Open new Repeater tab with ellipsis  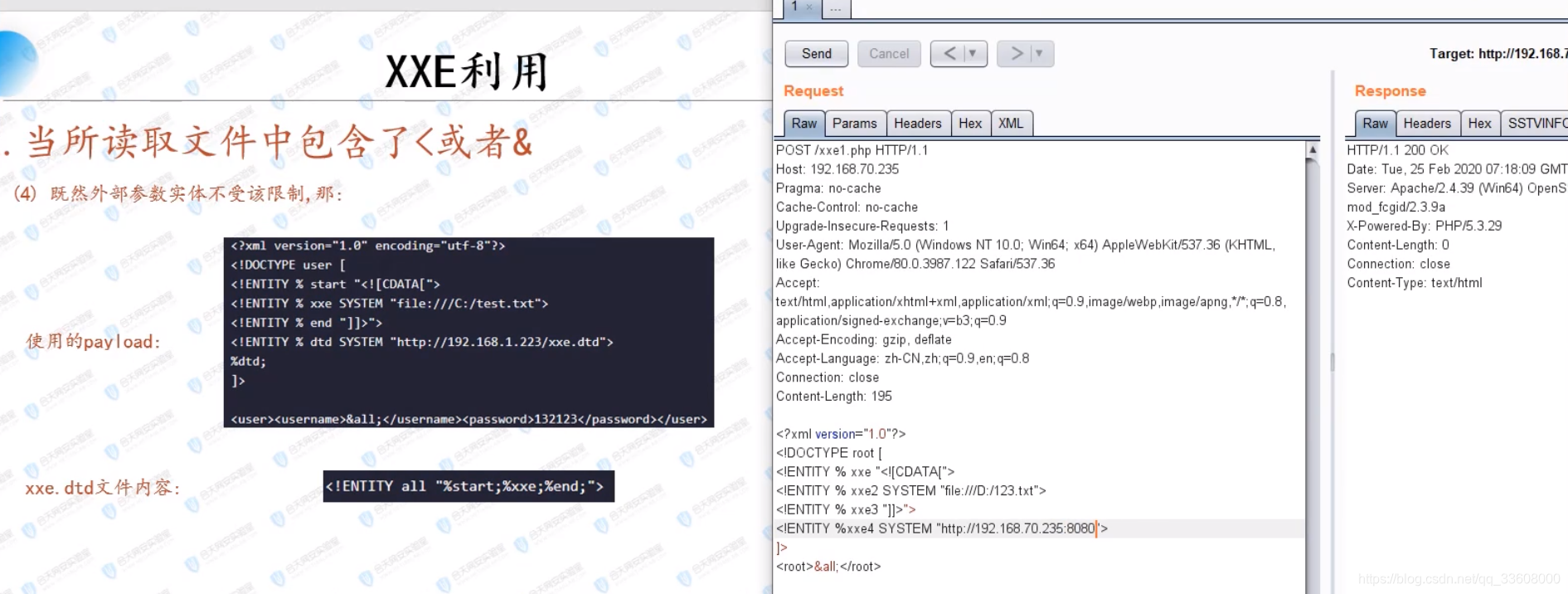(x=836, y=7)
